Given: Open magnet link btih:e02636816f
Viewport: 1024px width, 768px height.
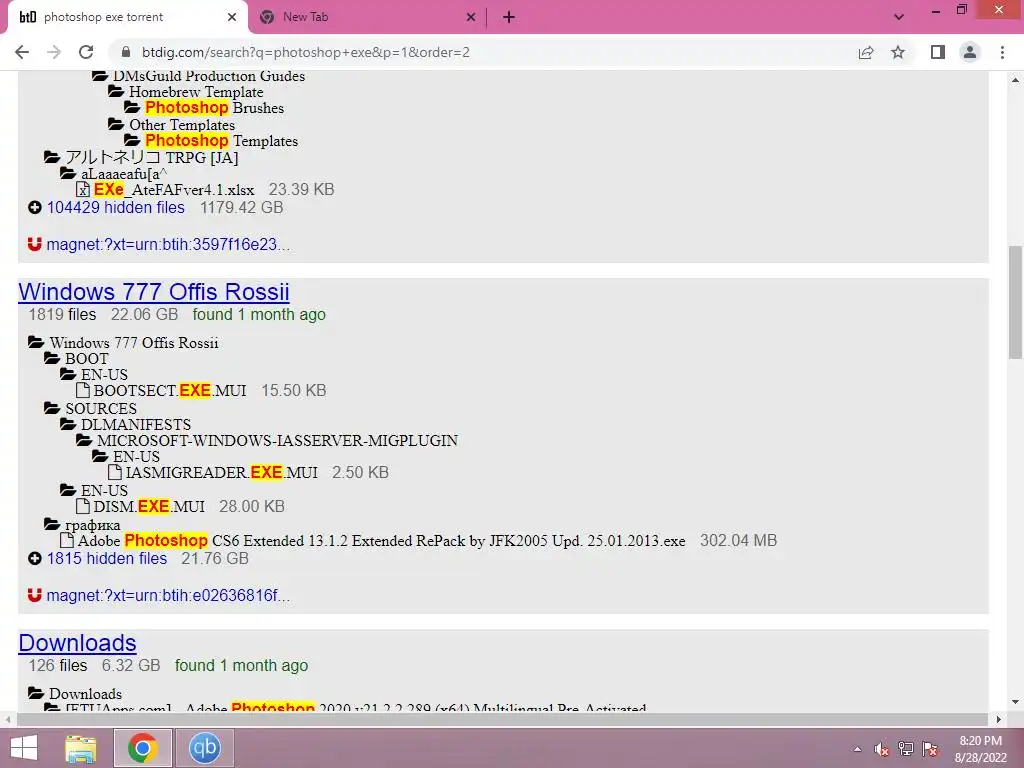Looking at the screenshot, I should coord(168,595).
